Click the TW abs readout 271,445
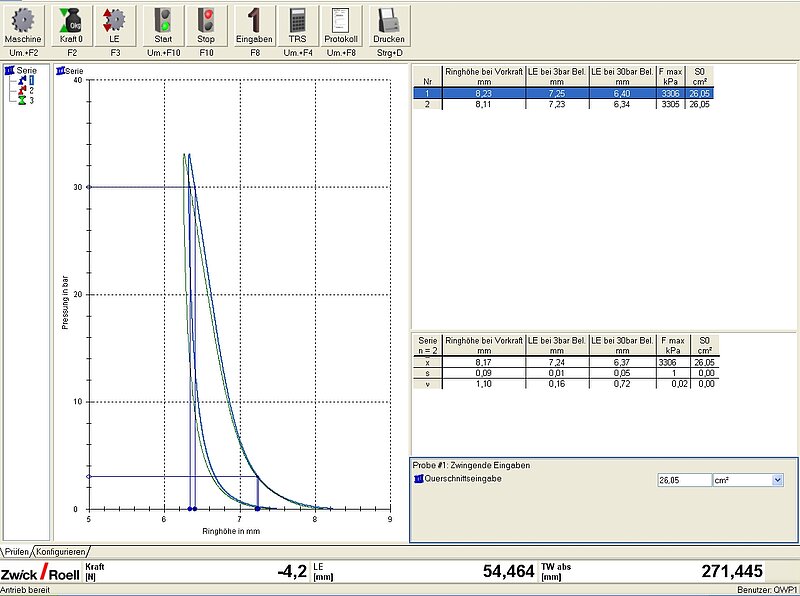The width and height of the screenshot is (800, 596). 732,572
